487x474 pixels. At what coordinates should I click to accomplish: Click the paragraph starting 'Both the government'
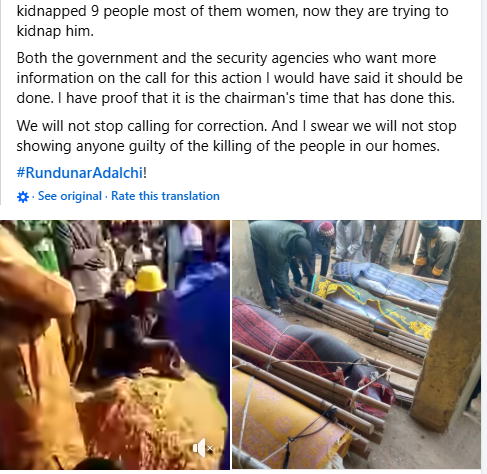tap(240, 78)
